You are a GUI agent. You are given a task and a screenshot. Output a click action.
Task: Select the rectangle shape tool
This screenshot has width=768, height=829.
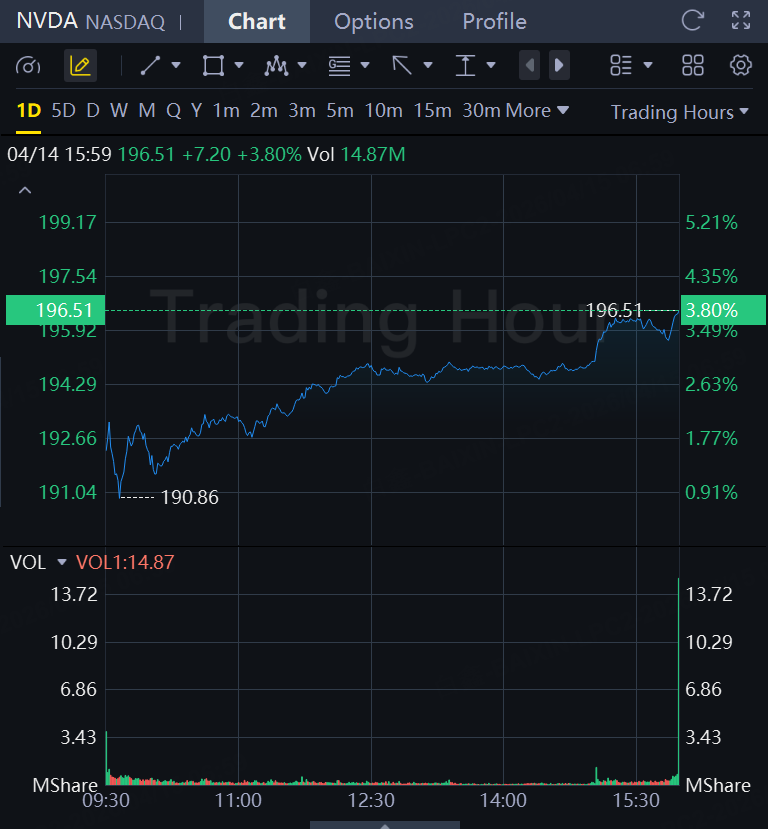[x=213, y=66]
